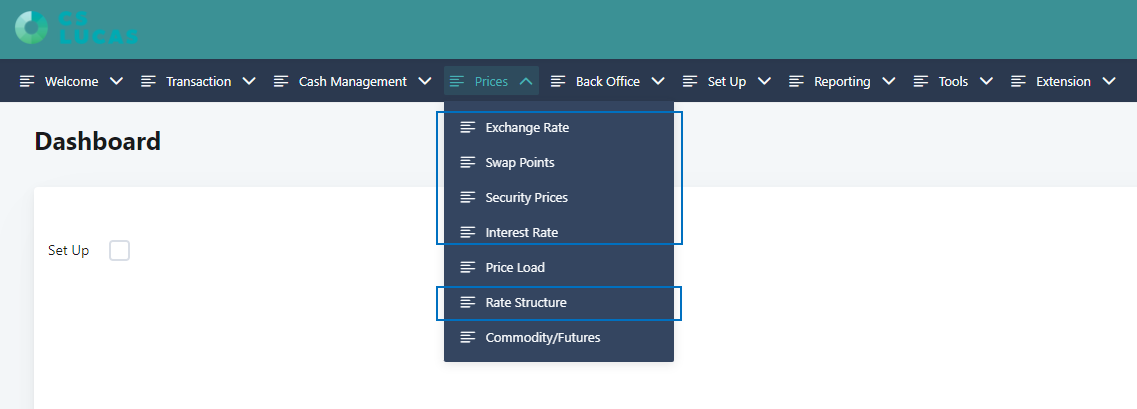
Task: Collapse the Prices menu chevron
Action: coord(526,82)
